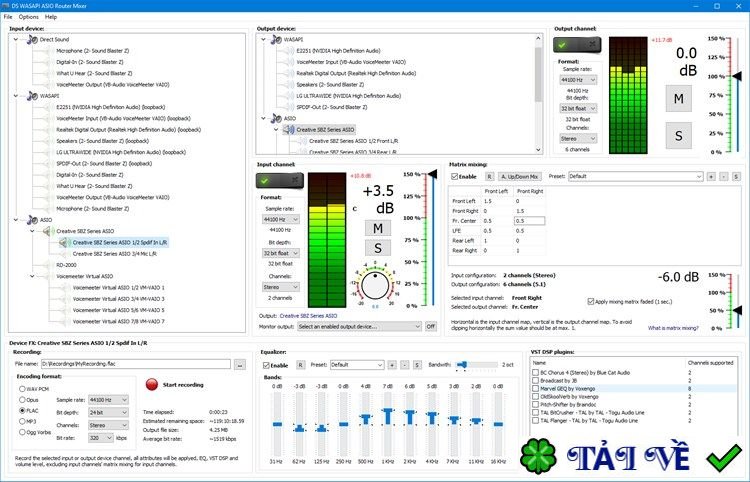This screenshot has height=482, width=750.
Task: Solo the input channel with S button
Action: [378, 248]
